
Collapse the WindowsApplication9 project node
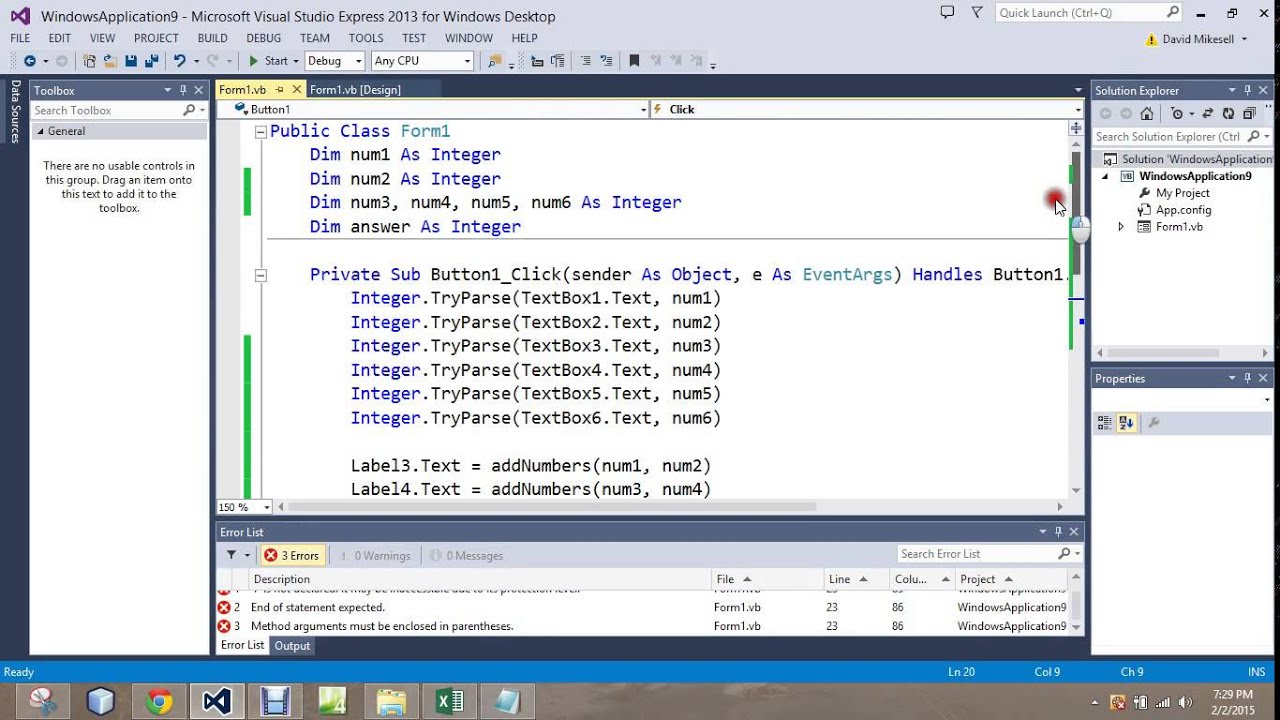click(x=1105, y=176)
